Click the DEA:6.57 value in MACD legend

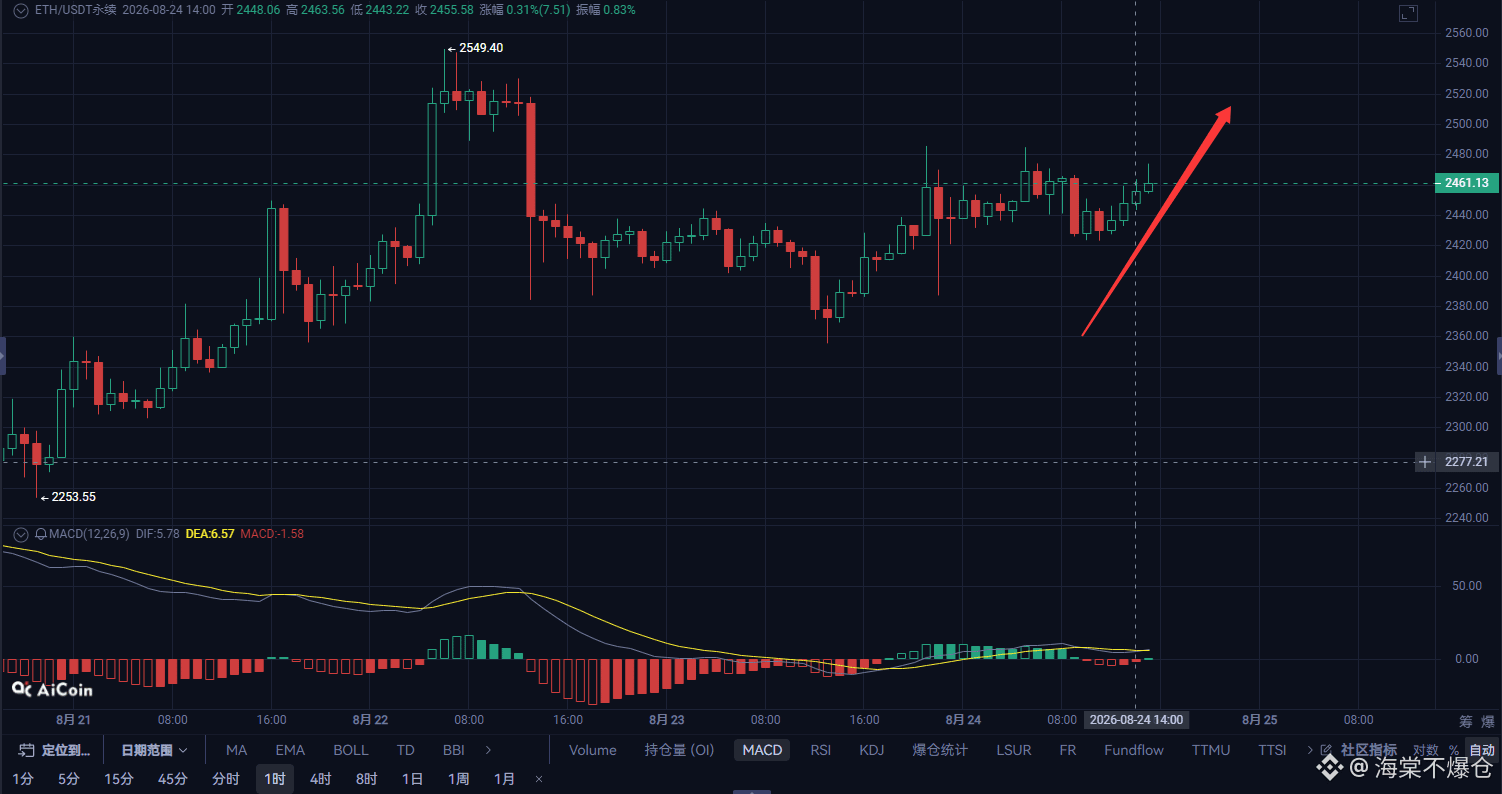[x=210, y=534]
